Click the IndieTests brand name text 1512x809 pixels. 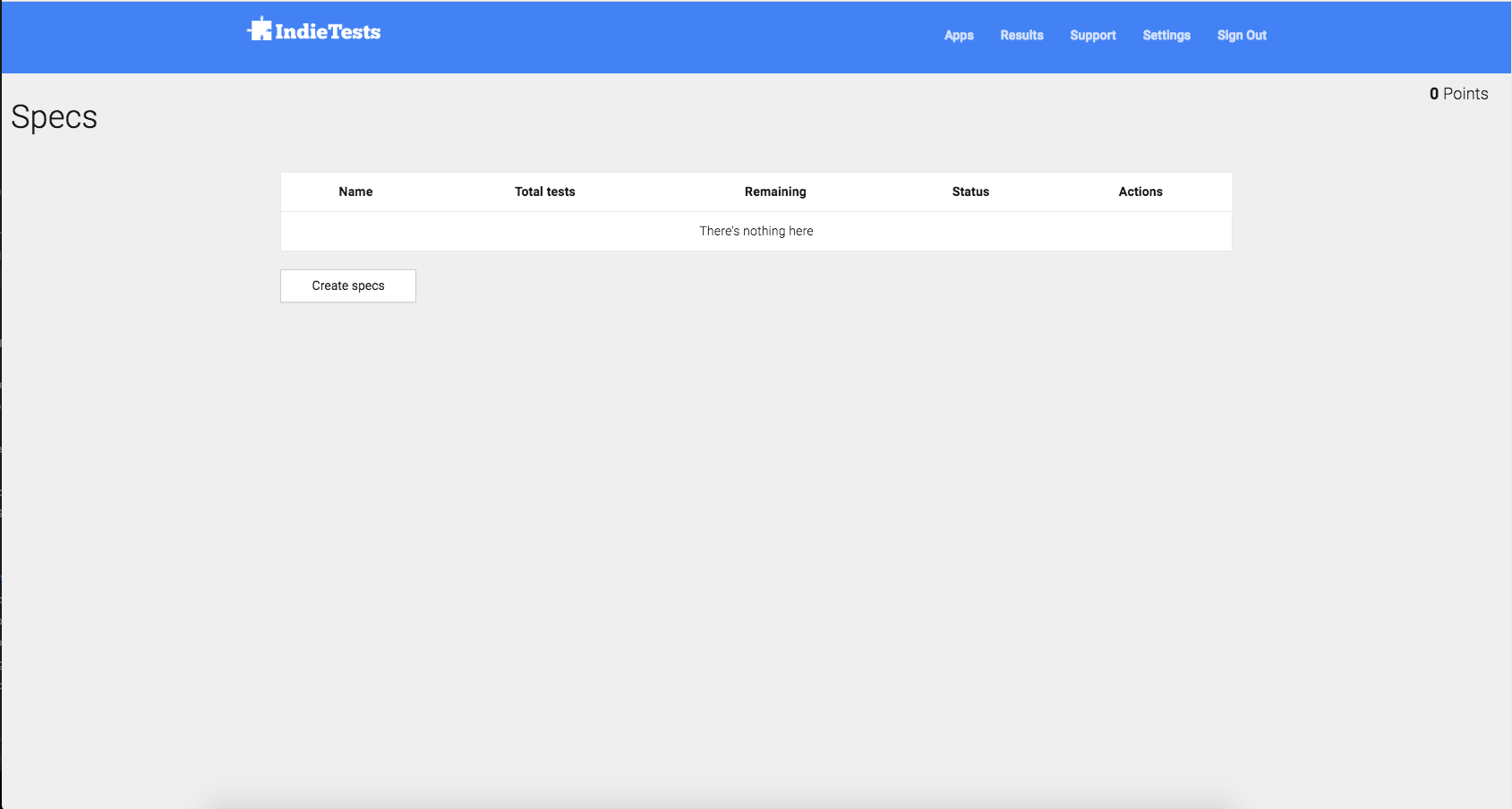click(x=328, y=32)
